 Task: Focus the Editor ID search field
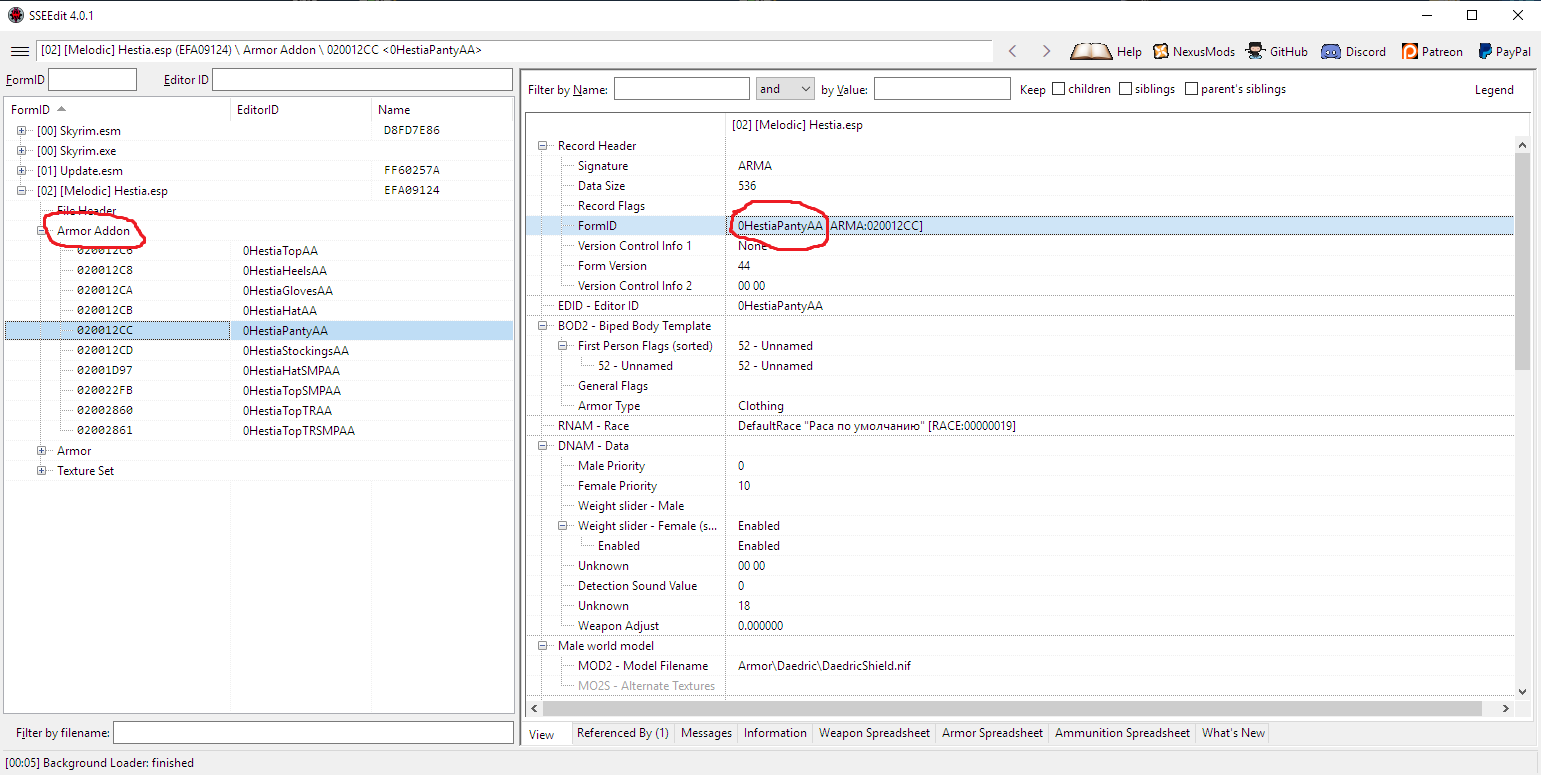point(362,80)
